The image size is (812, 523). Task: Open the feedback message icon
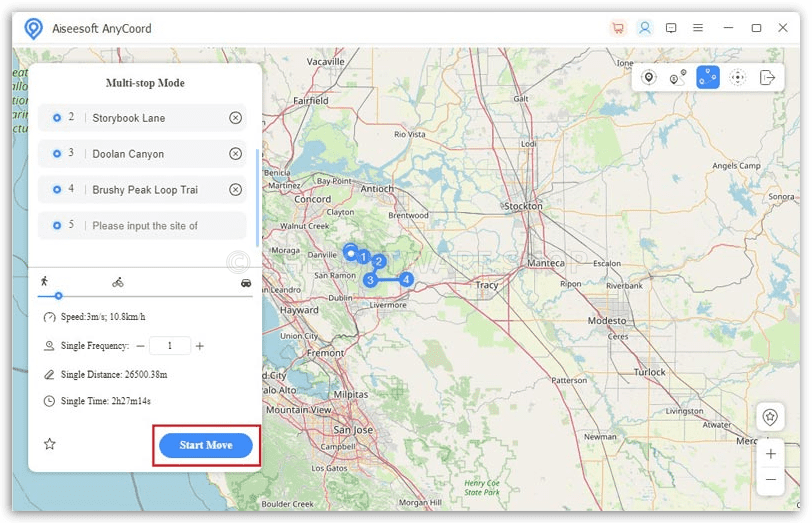[671, 28]
